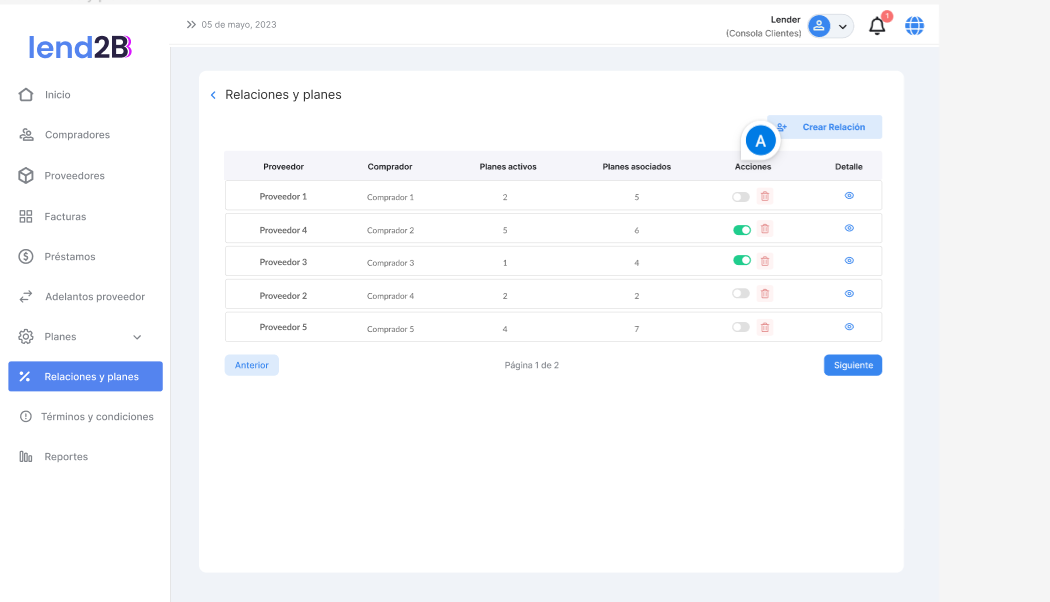Go to Facturas in the sidebar
Screen dimensions: 1050x602
point(65,216)
